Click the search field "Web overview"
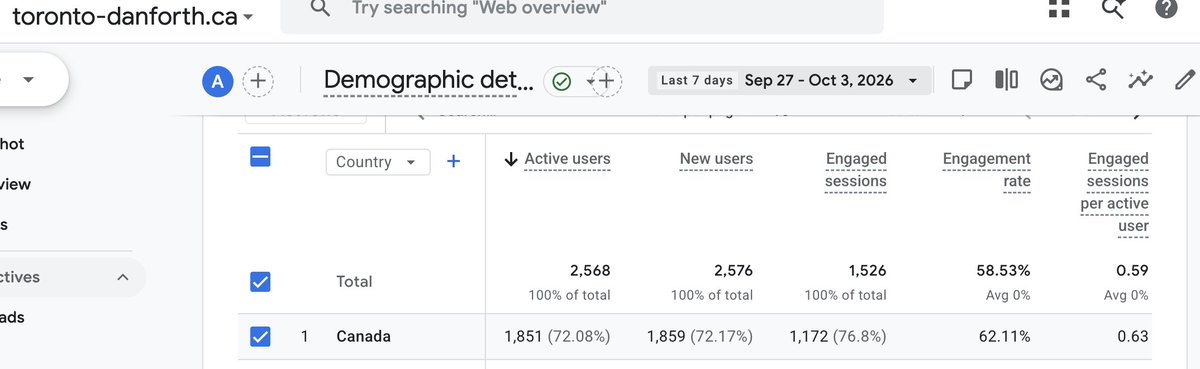 click(582, 10)
